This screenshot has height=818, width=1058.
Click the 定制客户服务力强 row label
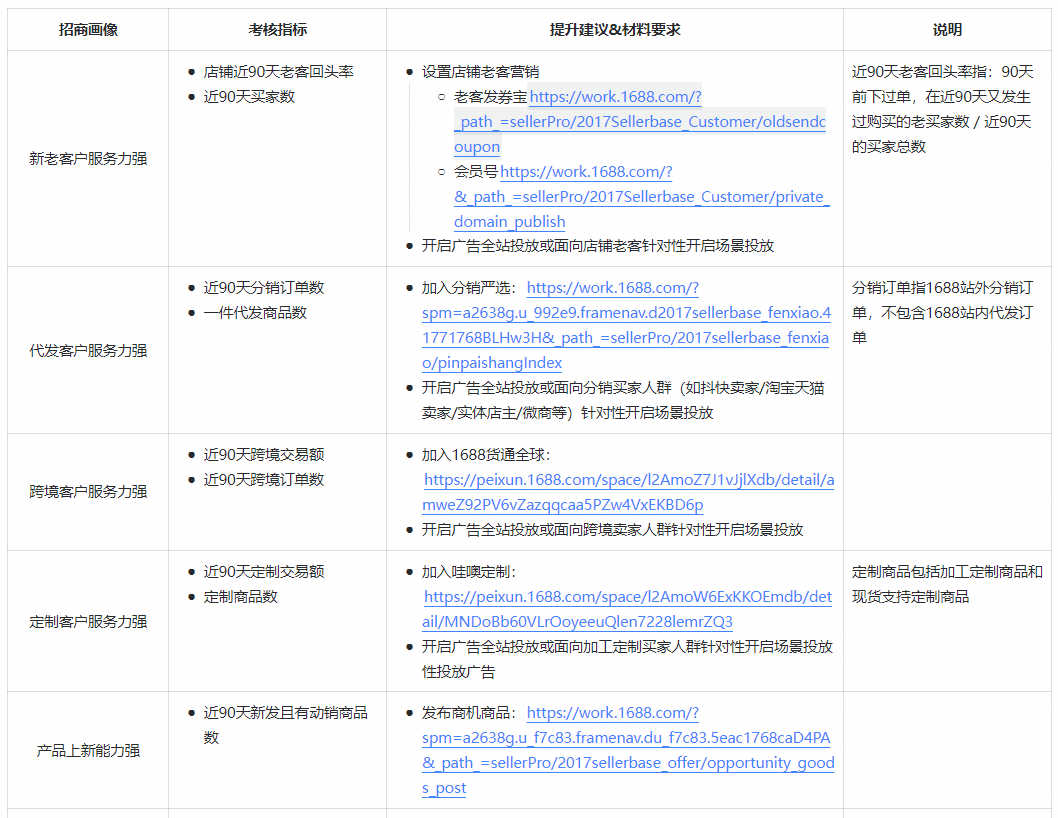[88, 622]
